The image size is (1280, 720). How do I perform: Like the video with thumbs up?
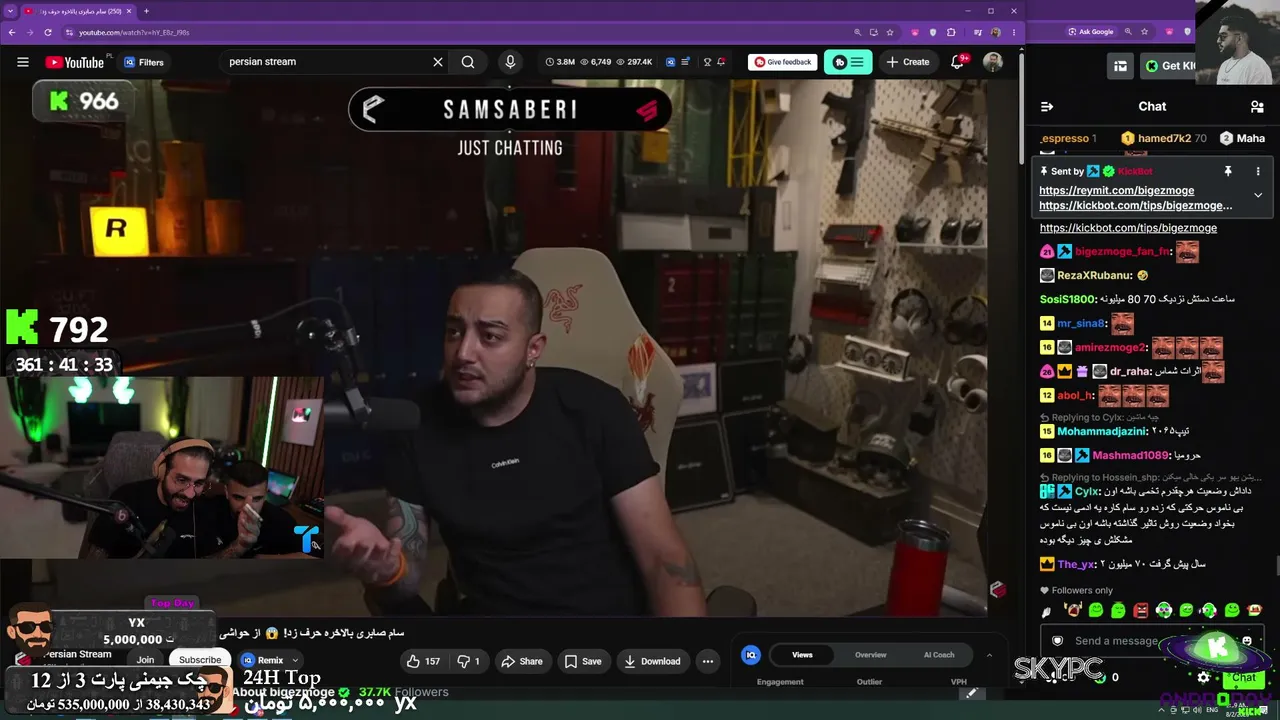(x=423, y=661)
